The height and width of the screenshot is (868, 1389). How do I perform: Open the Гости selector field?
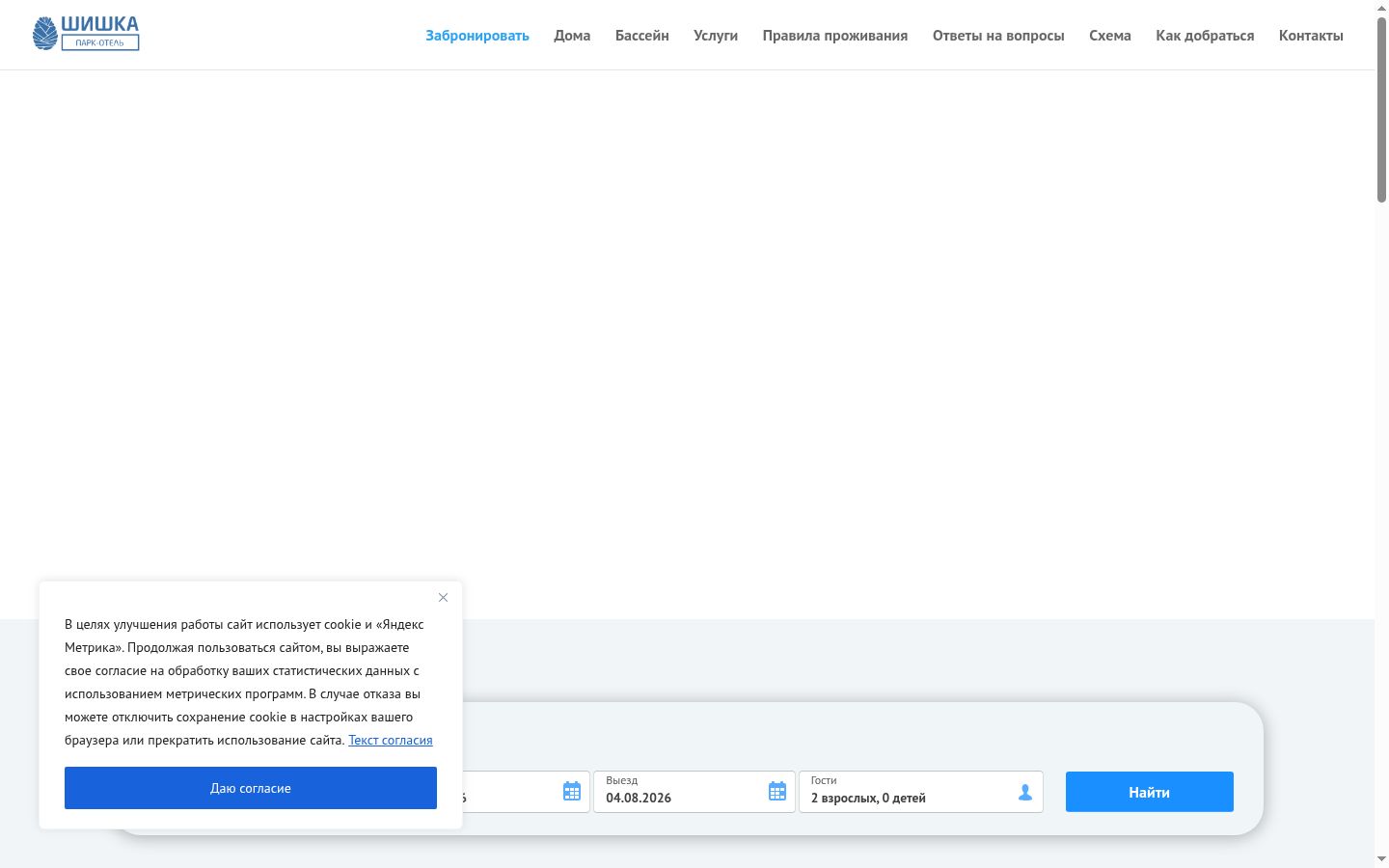[x=921, y=792]
